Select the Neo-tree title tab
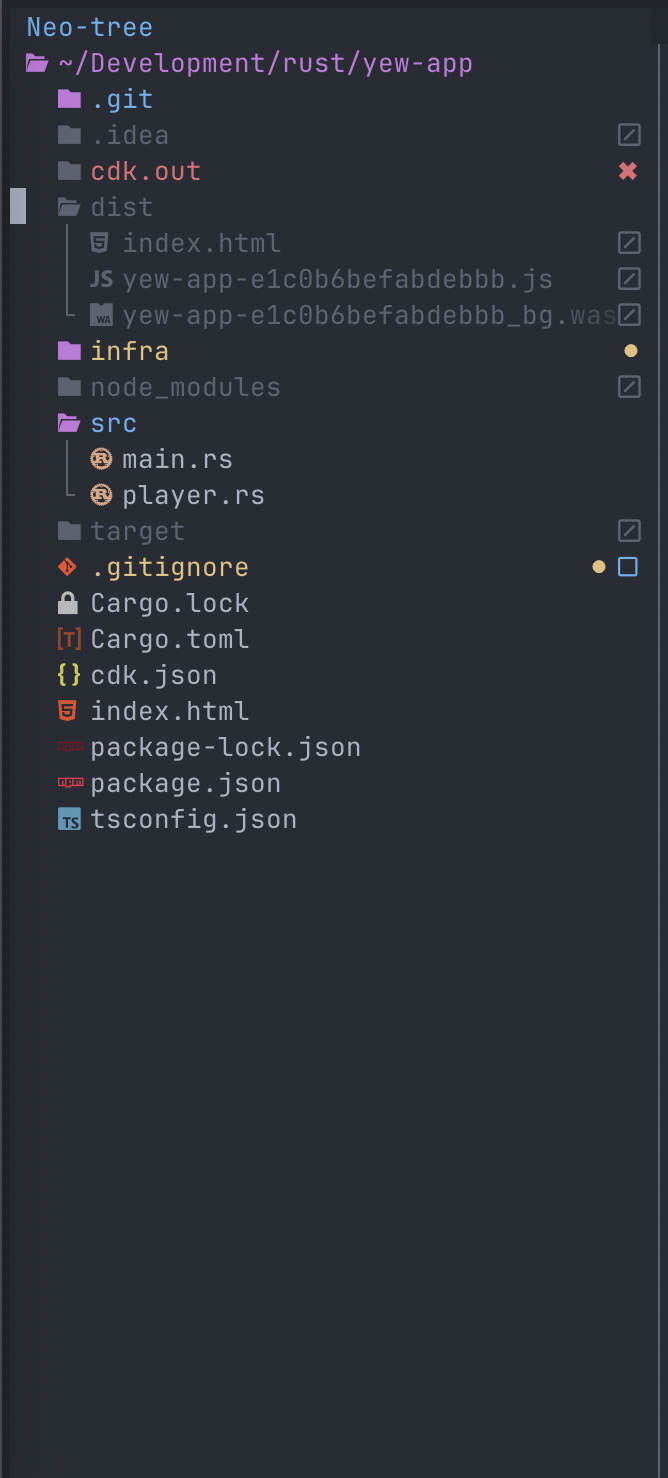 click(90, 27)
